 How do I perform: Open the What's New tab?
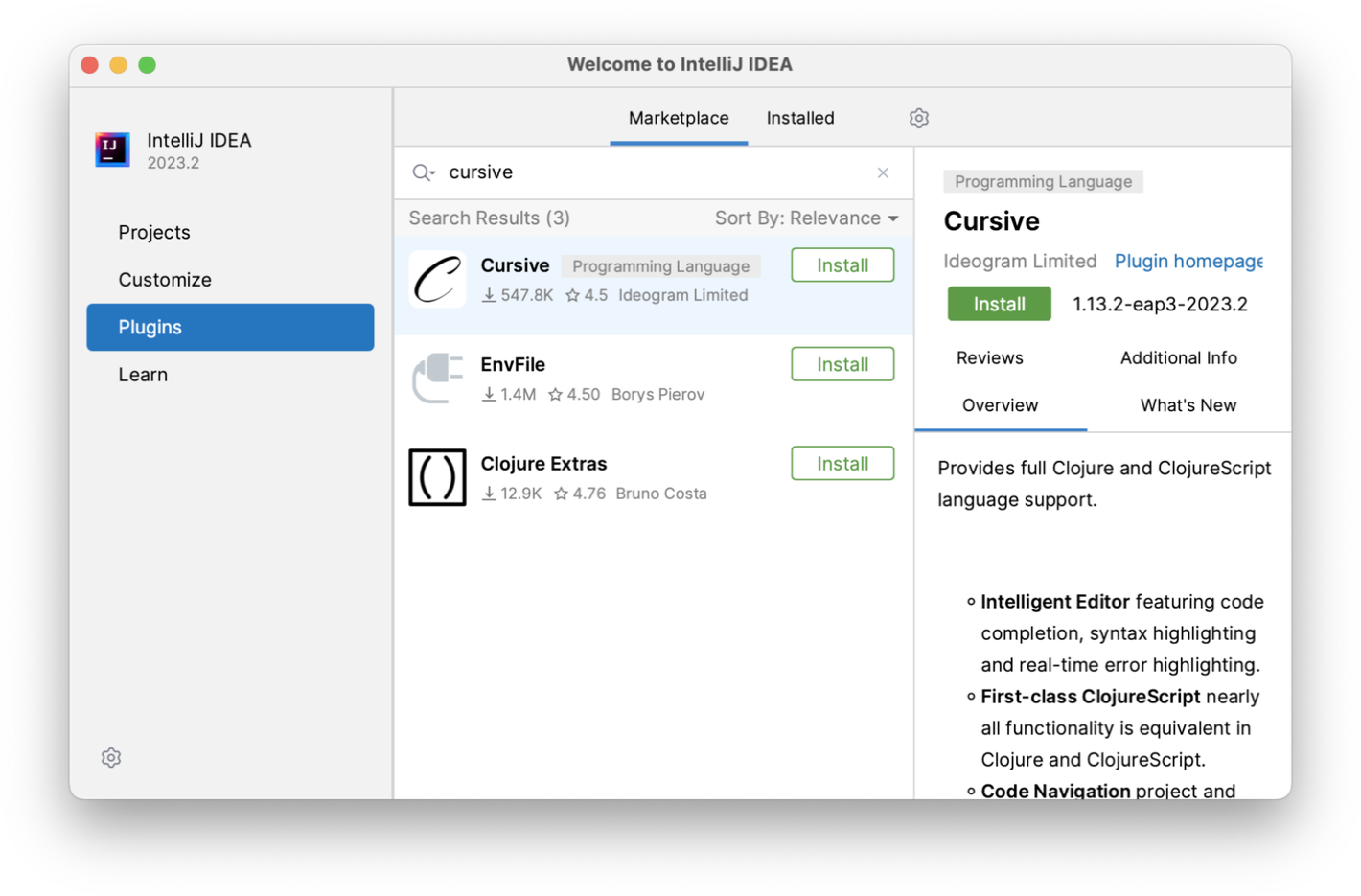click(1188, 405)
